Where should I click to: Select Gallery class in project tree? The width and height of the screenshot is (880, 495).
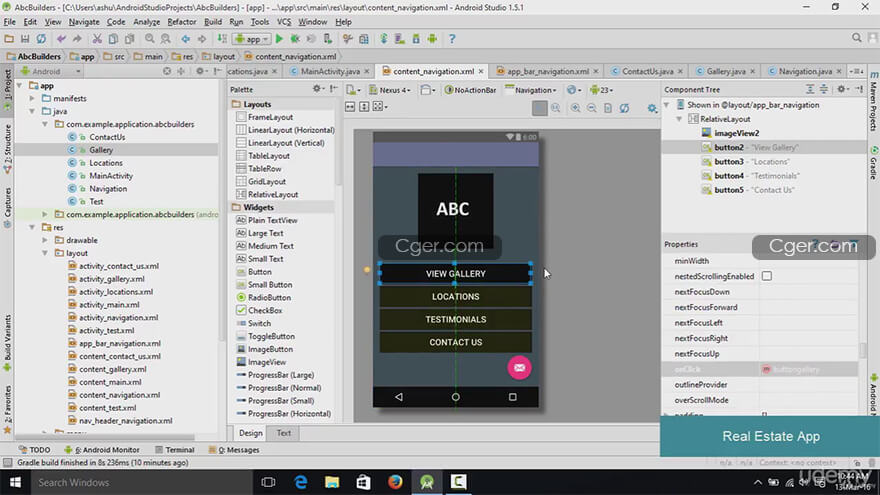coord(100,150)
